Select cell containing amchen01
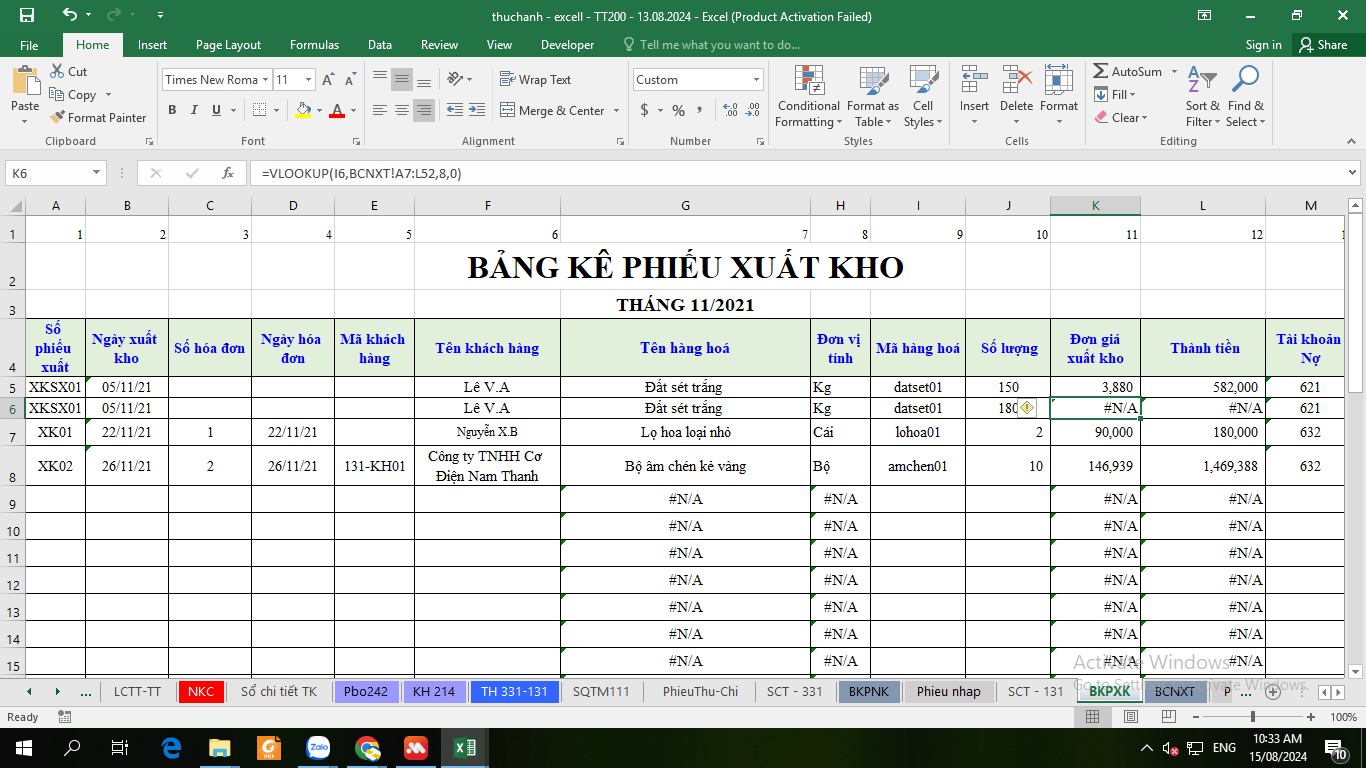This screenshot has width=1366, height=768. (918, 466)
